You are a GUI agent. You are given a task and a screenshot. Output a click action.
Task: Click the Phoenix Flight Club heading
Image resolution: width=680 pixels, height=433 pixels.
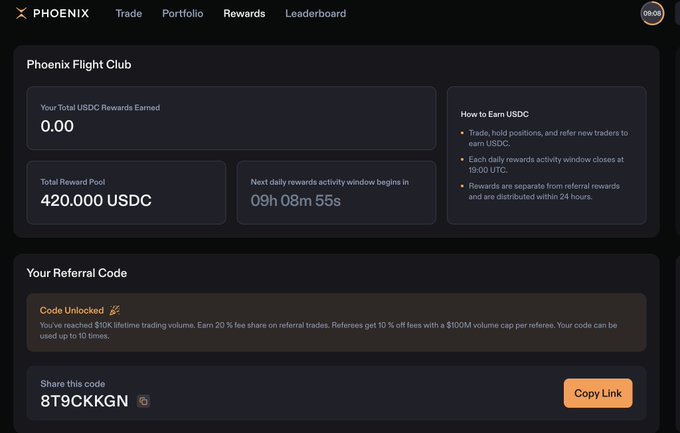[x=79, y=65]
